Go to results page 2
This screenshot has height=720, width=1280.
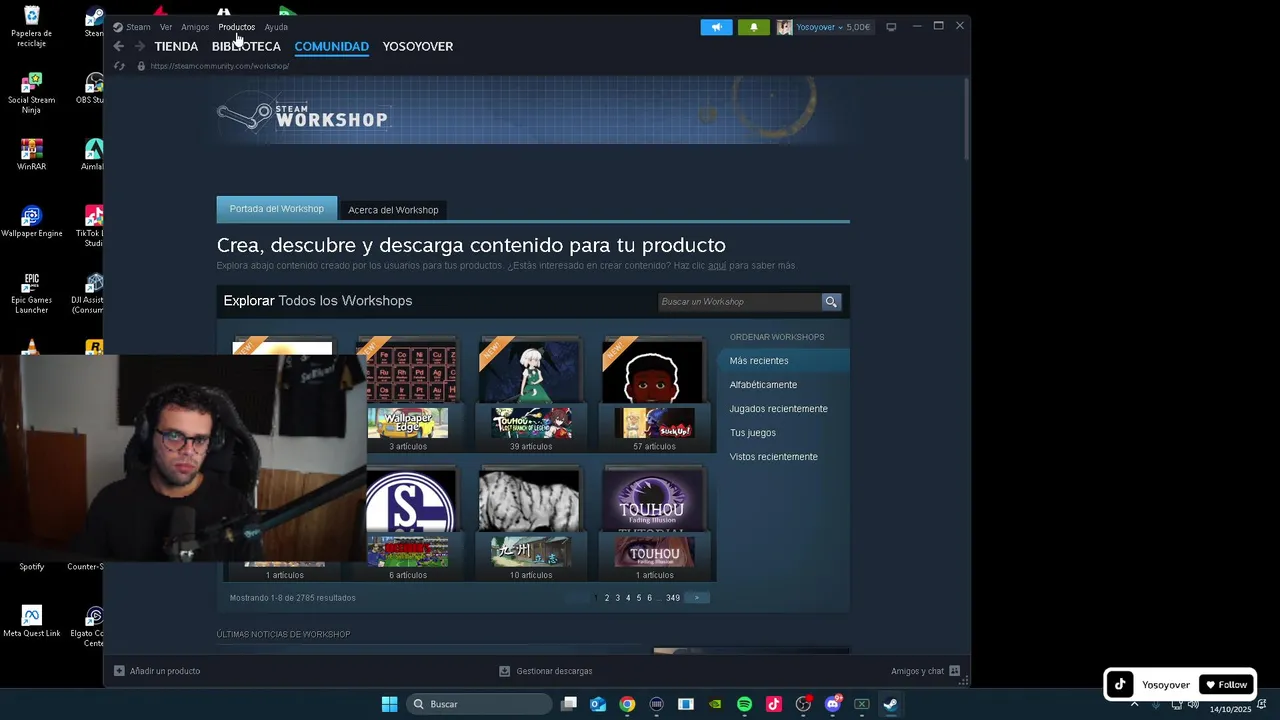coord(607,598)
